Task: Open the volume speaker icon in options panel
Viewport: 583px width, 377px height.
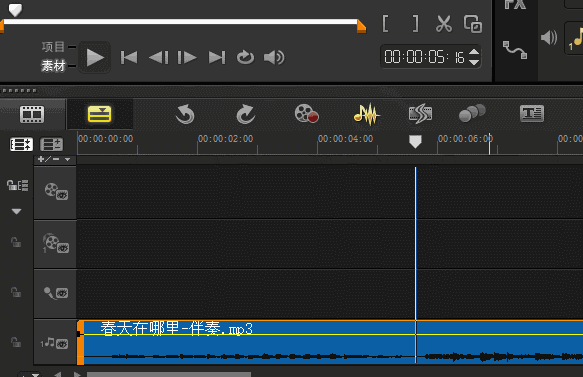Action: tap(549, 38)
